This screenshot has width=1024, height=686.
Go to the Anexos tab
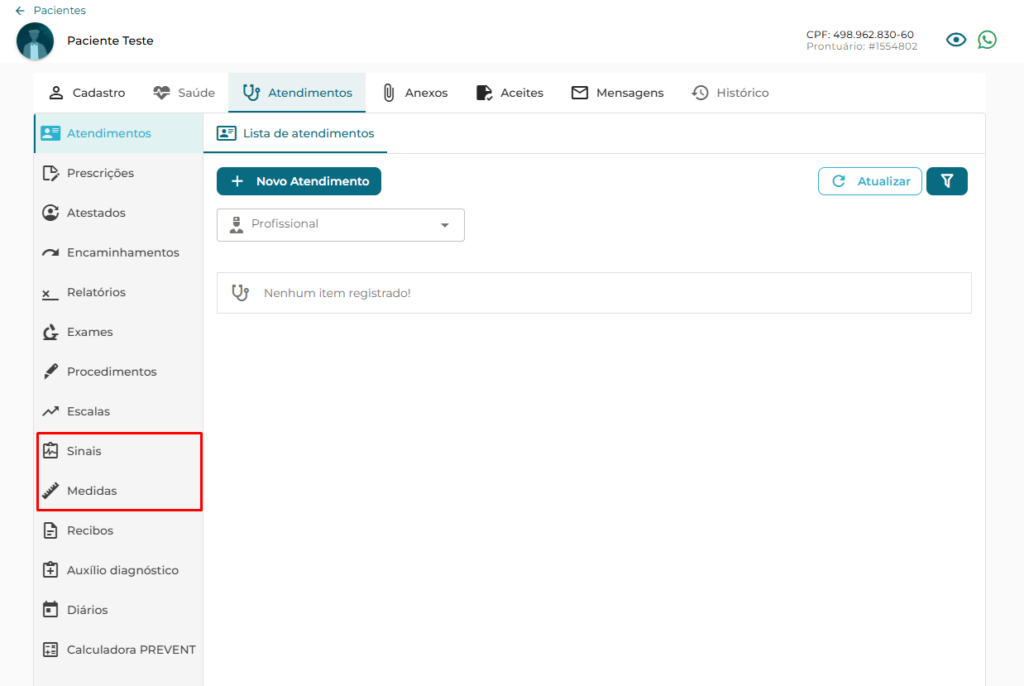click(x=415, y=93)
